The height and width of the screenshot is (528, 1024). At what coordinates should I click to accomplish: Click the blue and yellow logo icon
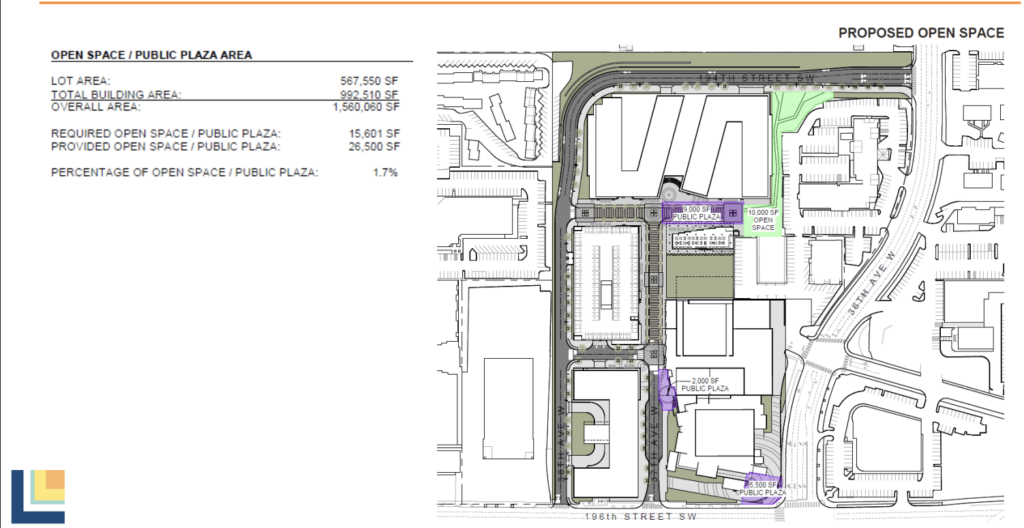pos(40,495)
